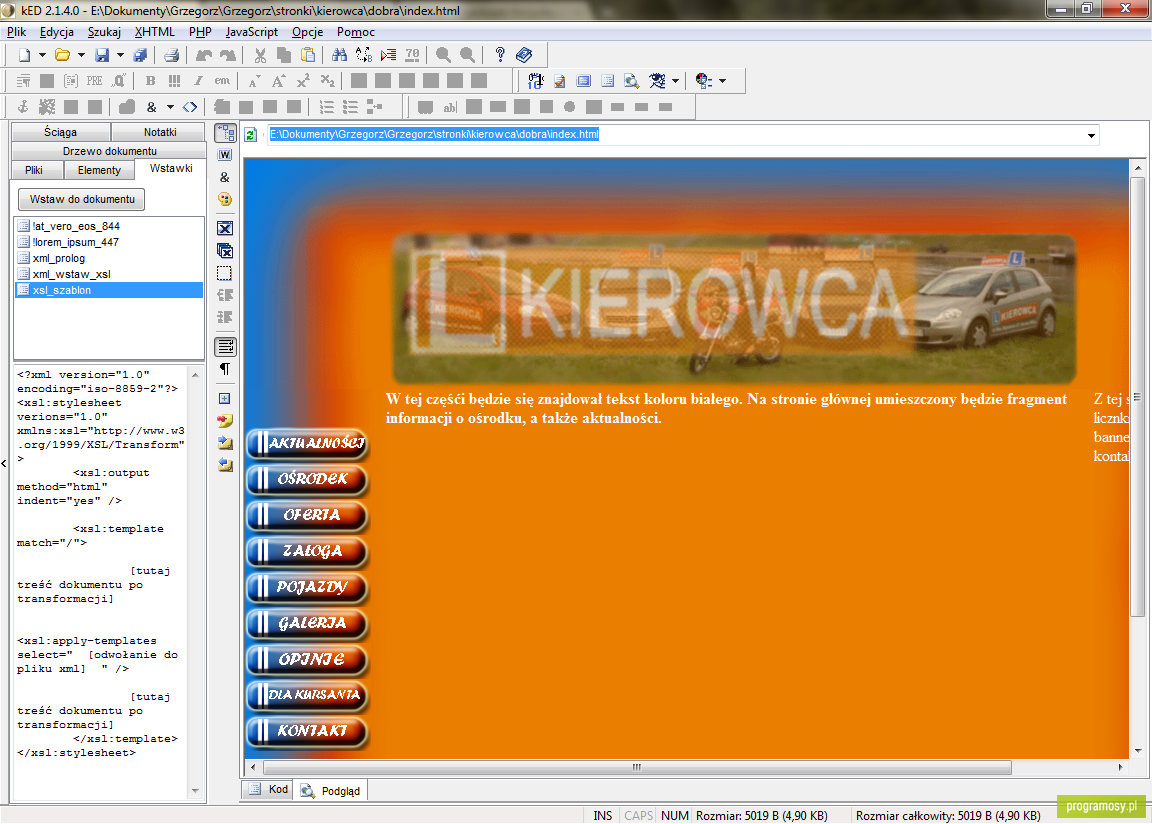The height and width of the screenshot is (824, 1152).
Task: Click the Print icon
Action: coord(171,55)
